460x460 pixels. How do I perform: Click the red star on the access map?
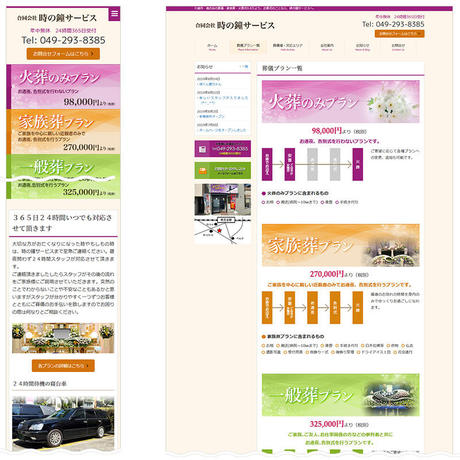219,231
